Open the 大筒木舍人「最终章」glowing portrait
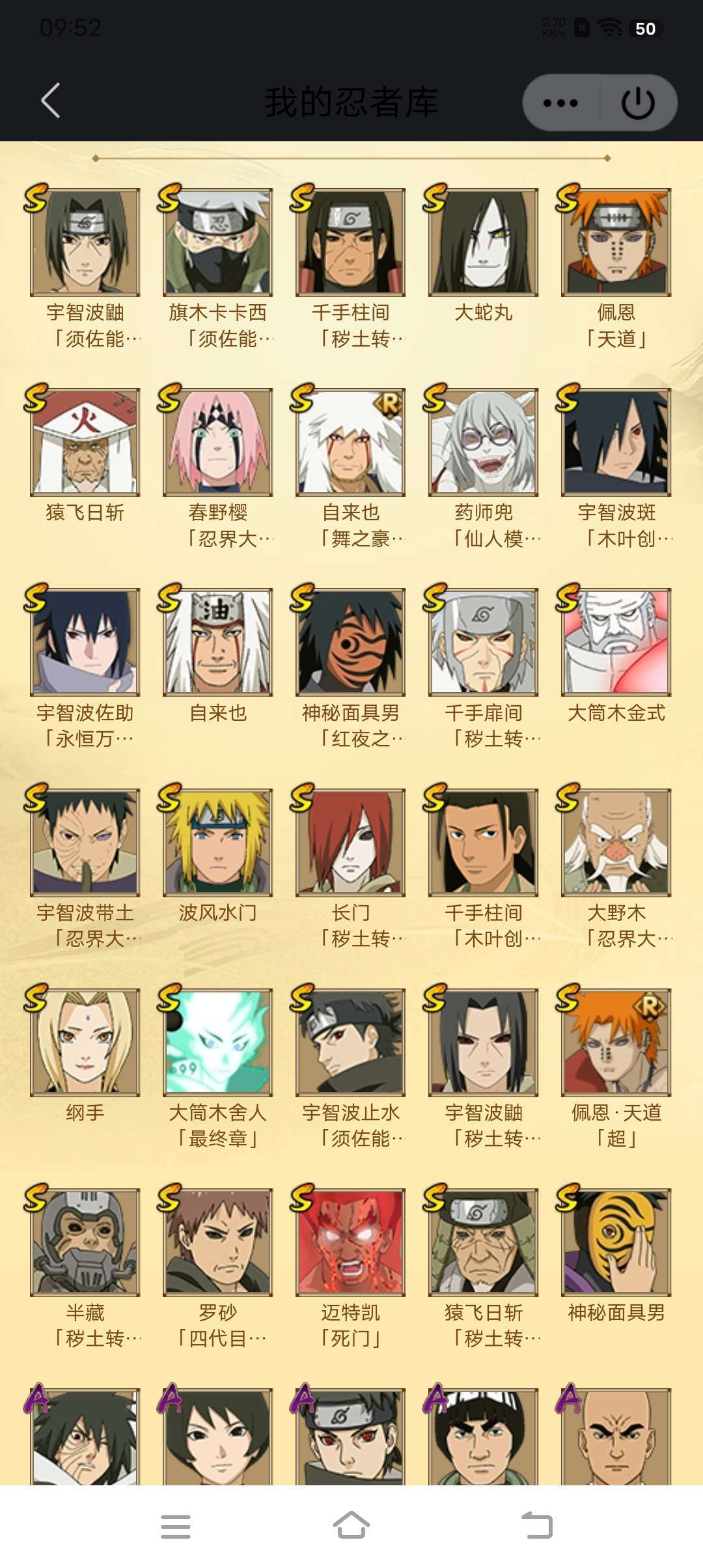 (218, 1042)
